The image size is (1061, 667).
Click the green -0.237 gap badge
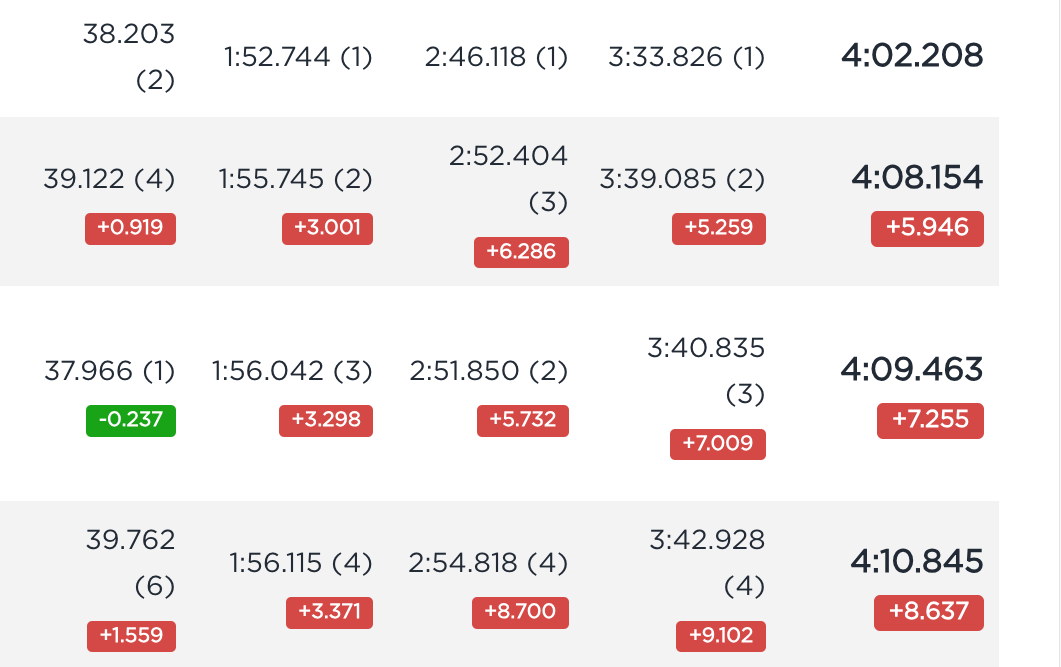point(131,420)
